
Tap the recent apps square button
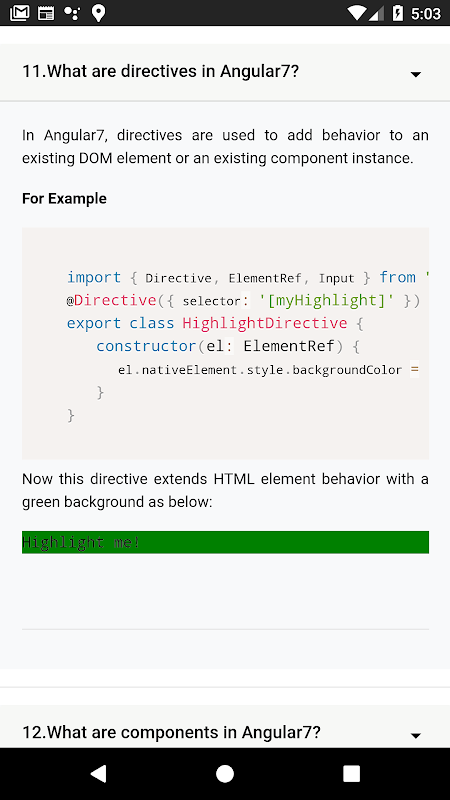tap(352, 773)
